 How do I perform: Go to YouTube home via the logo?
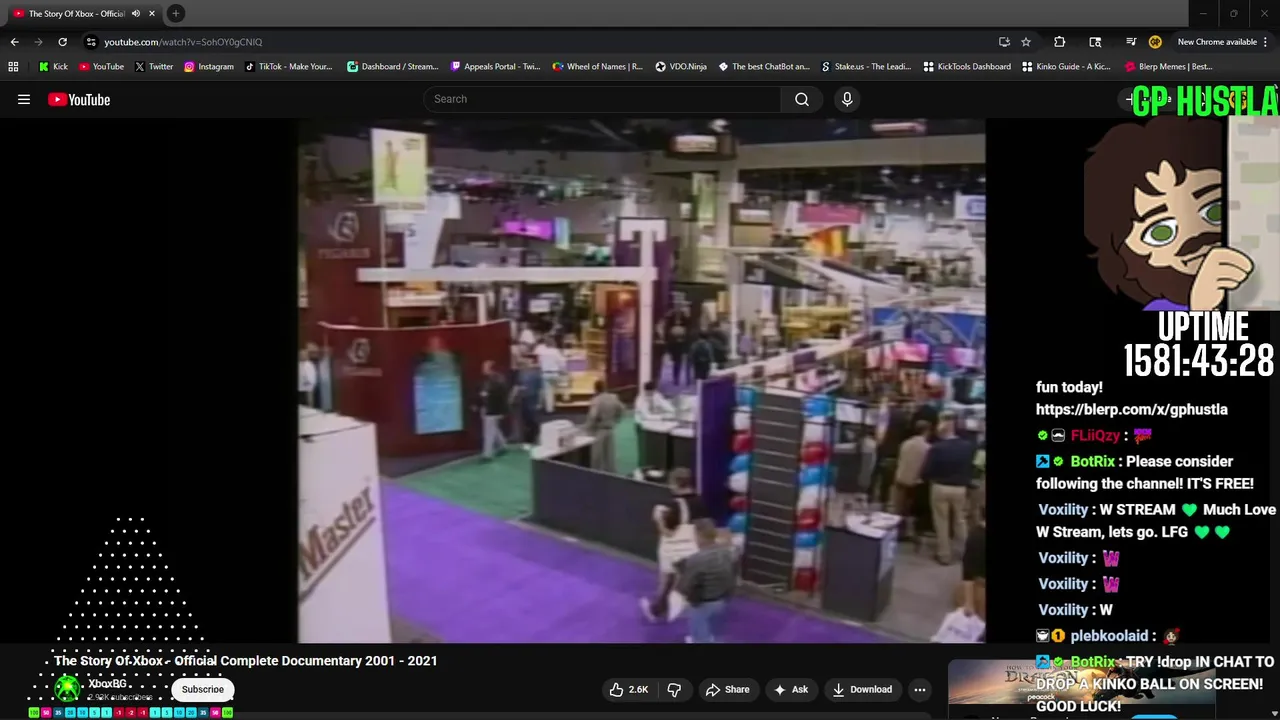pyautogui.click(x=79, y=99)
